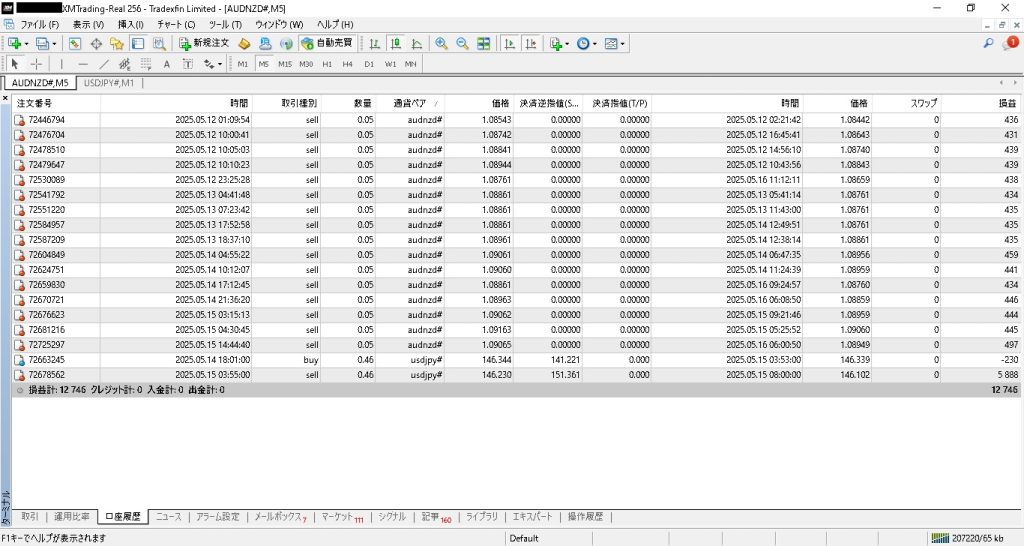Viewport: 1024px width, 546px height.
Task: Select the text label 'A' tool
Action: 166,64
